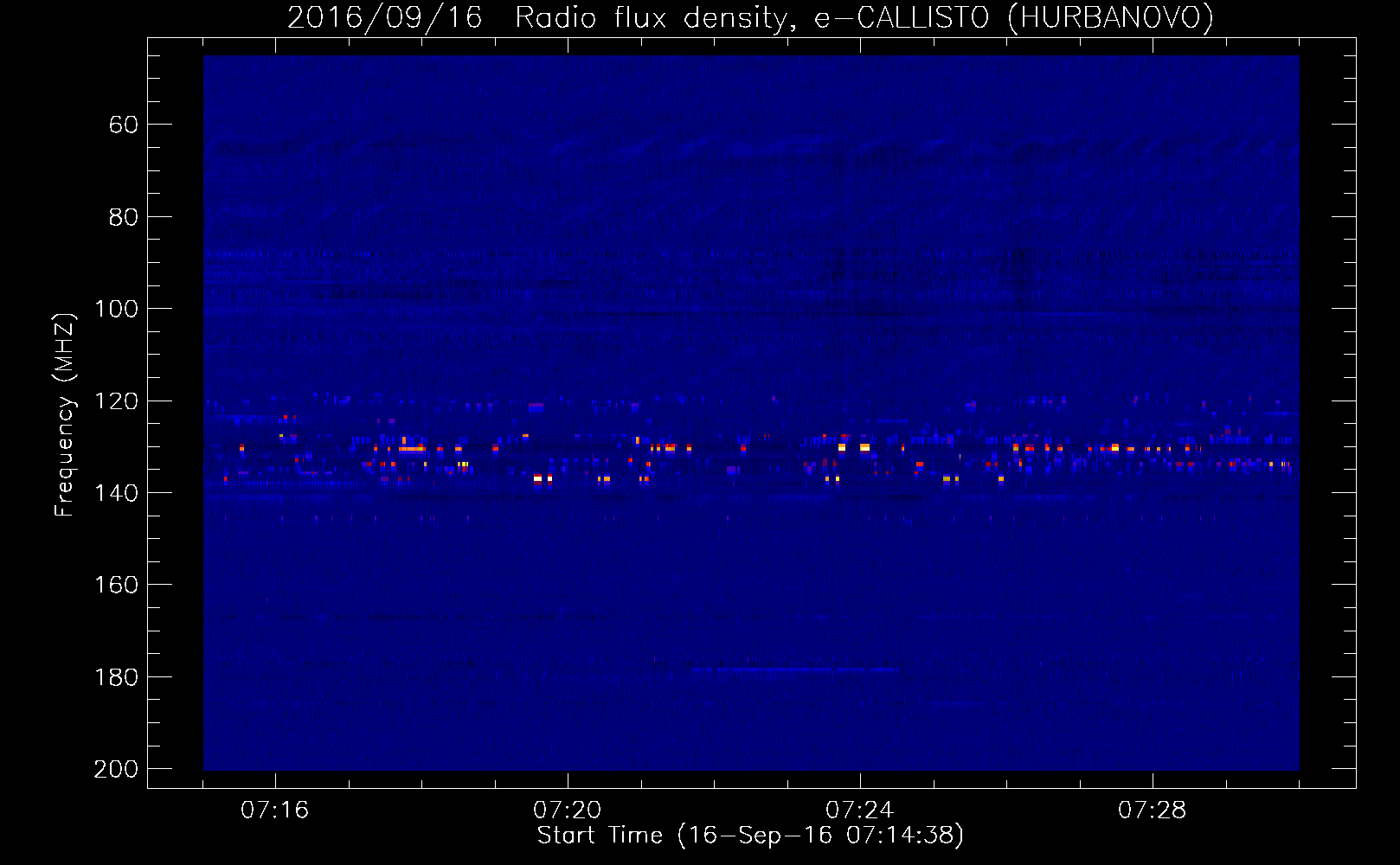Click the 200 frequency tick label
1400x865 pixels.
click(x=116, y=769)
